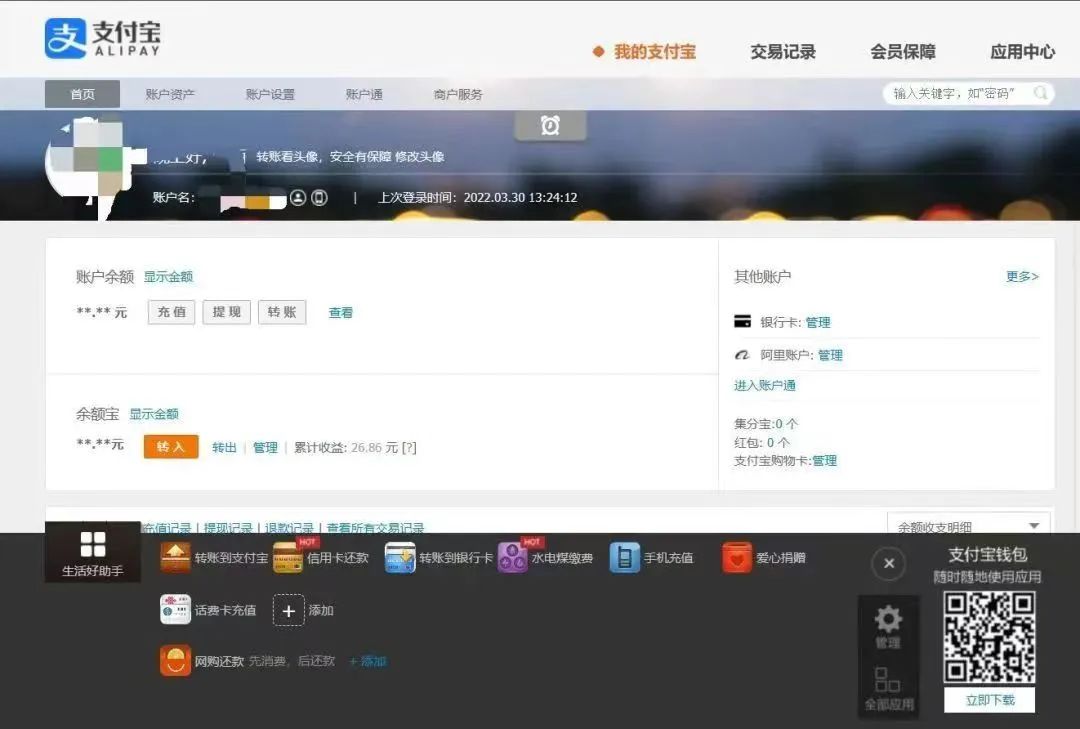
Task: Select the 转账到银行卡 icon
Action: 400,557
